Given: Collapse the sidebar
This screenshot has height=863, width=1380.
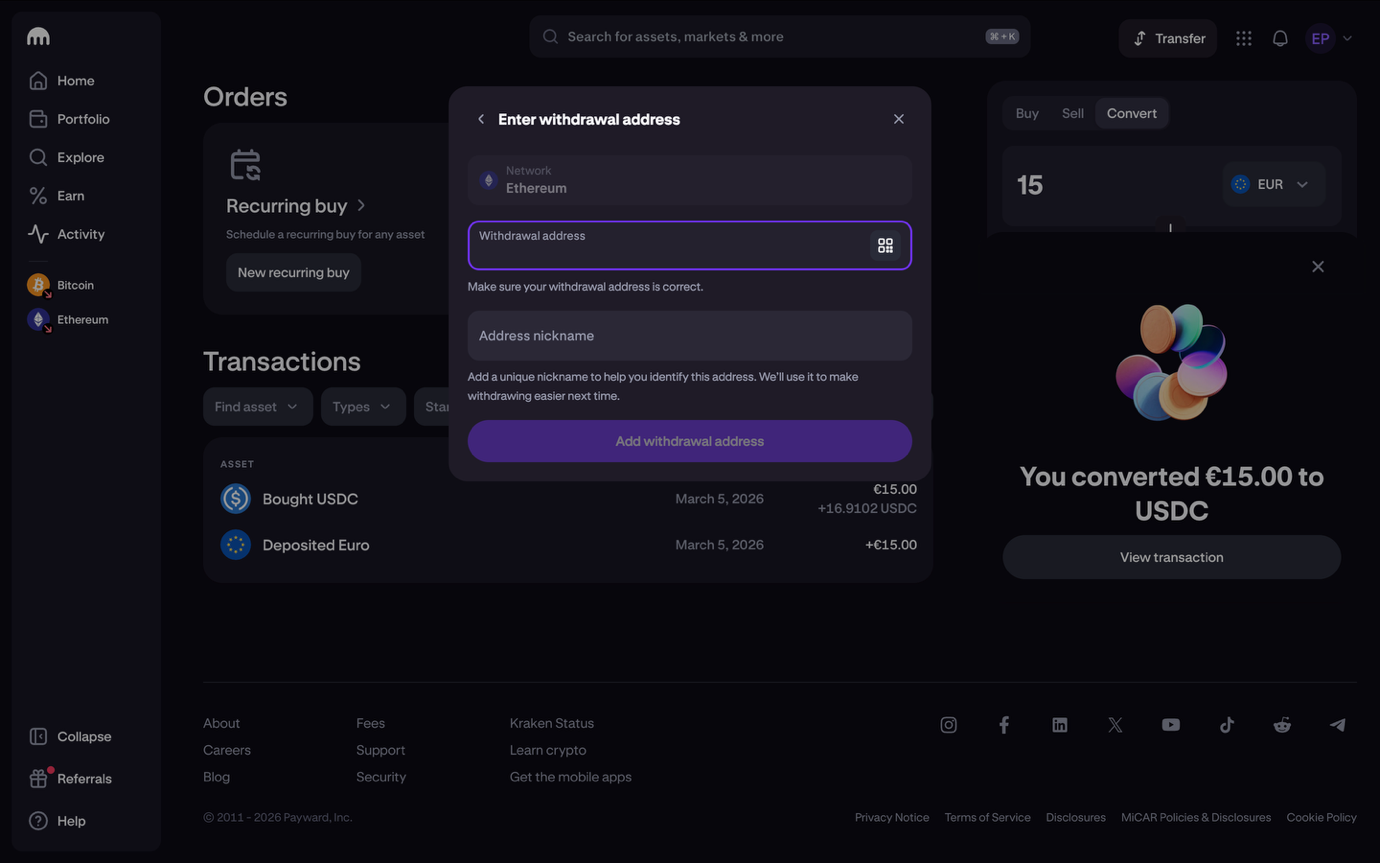Looking at the screenshot, I should (70, 737).
